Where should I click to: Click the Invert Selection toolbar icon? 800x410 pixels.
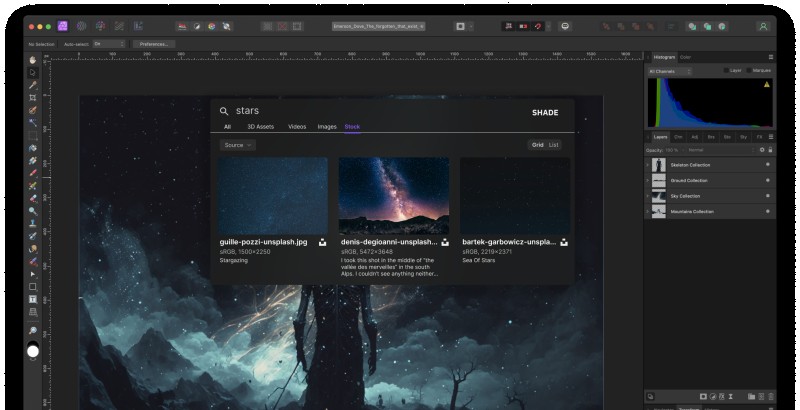(x=297, y=27)
